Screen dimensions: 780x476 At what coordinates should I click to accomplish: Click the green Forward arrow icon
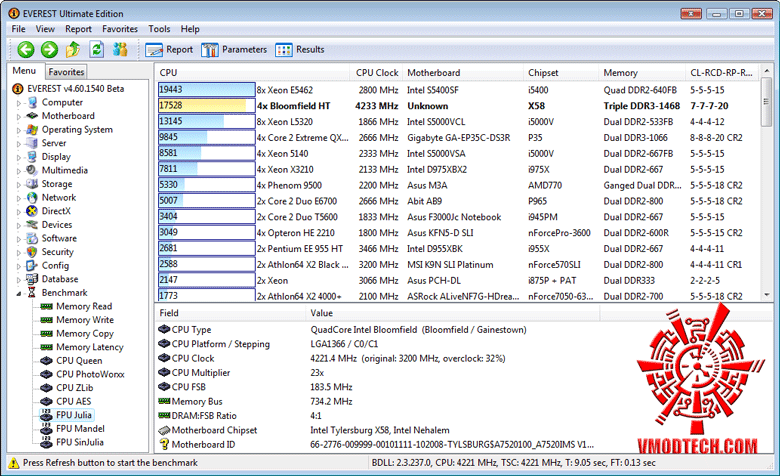[x=49, y=50]
